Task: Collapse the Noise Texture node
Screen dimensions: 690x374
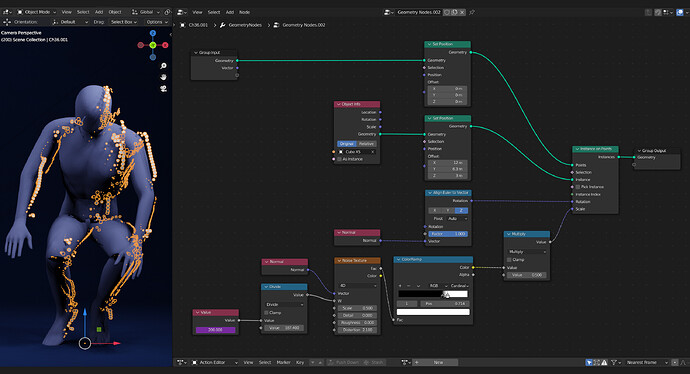Action: point(339,260)
